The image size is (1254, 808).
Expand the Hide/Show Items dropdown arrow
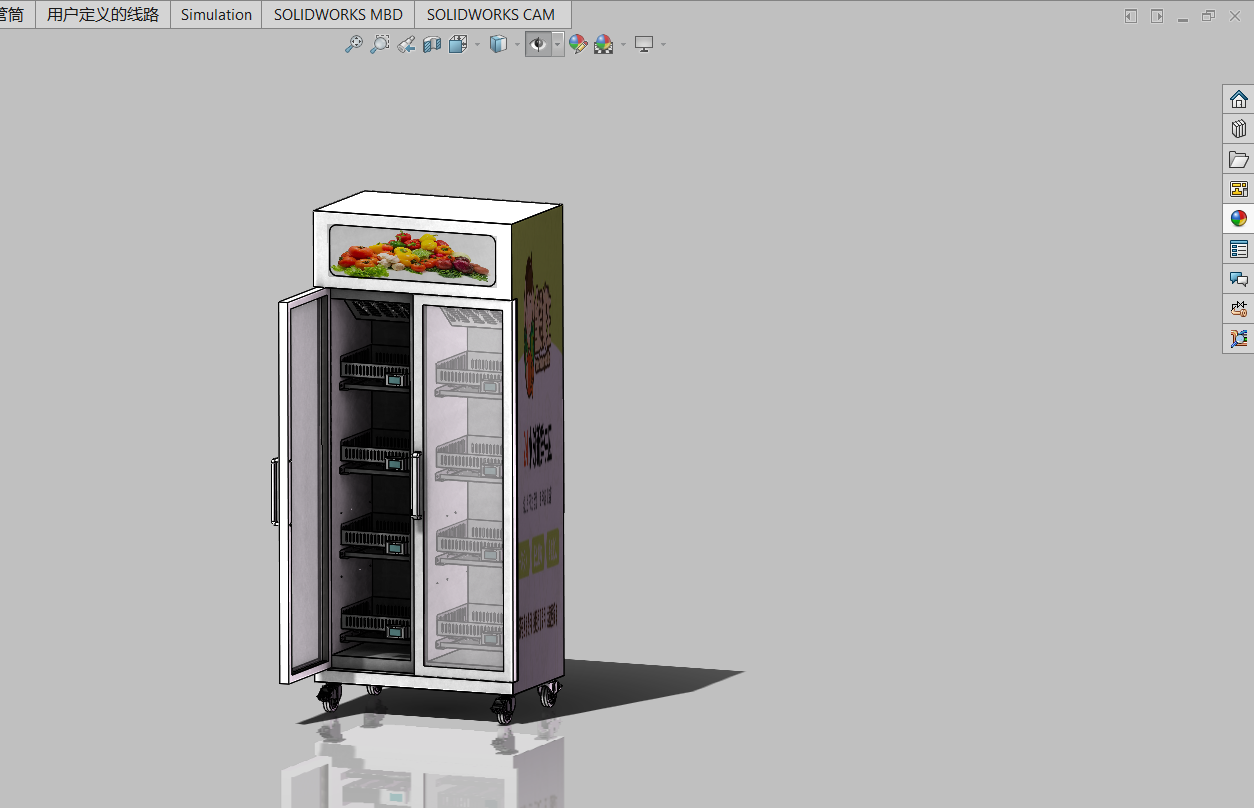click(x=557, y=44)
